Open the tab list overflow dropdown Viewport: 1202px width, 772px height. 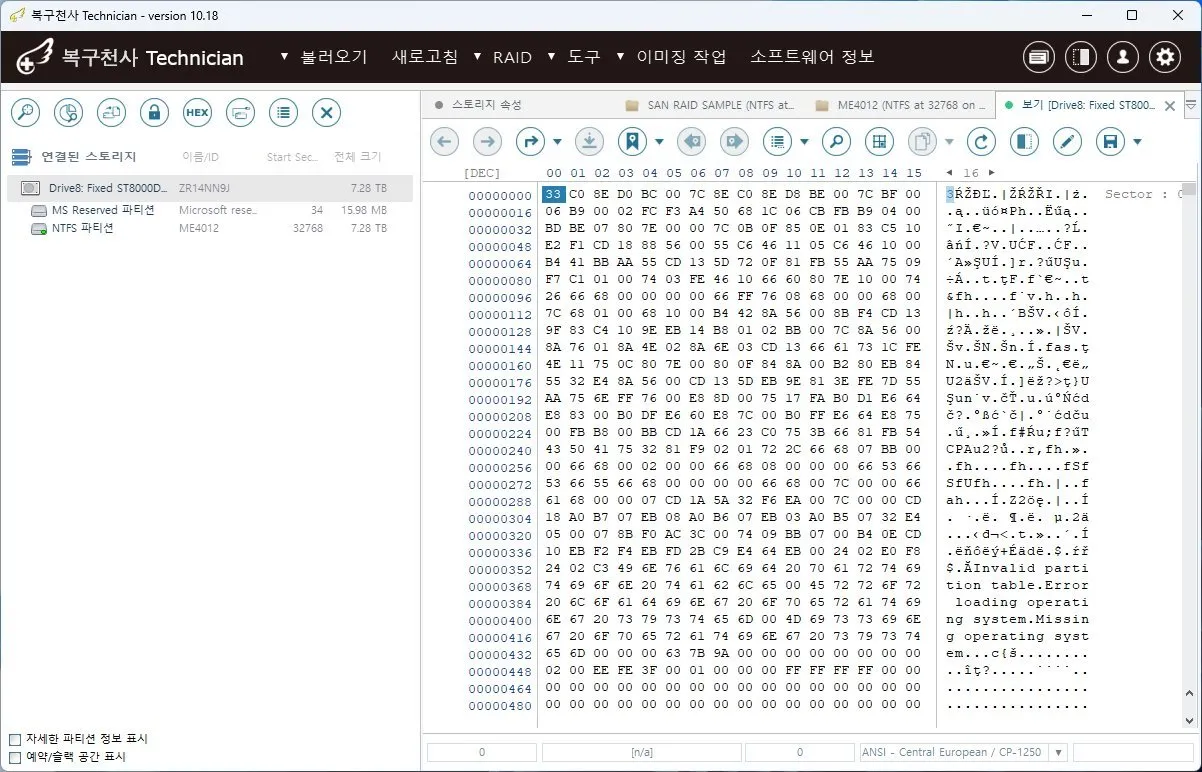1191,105
